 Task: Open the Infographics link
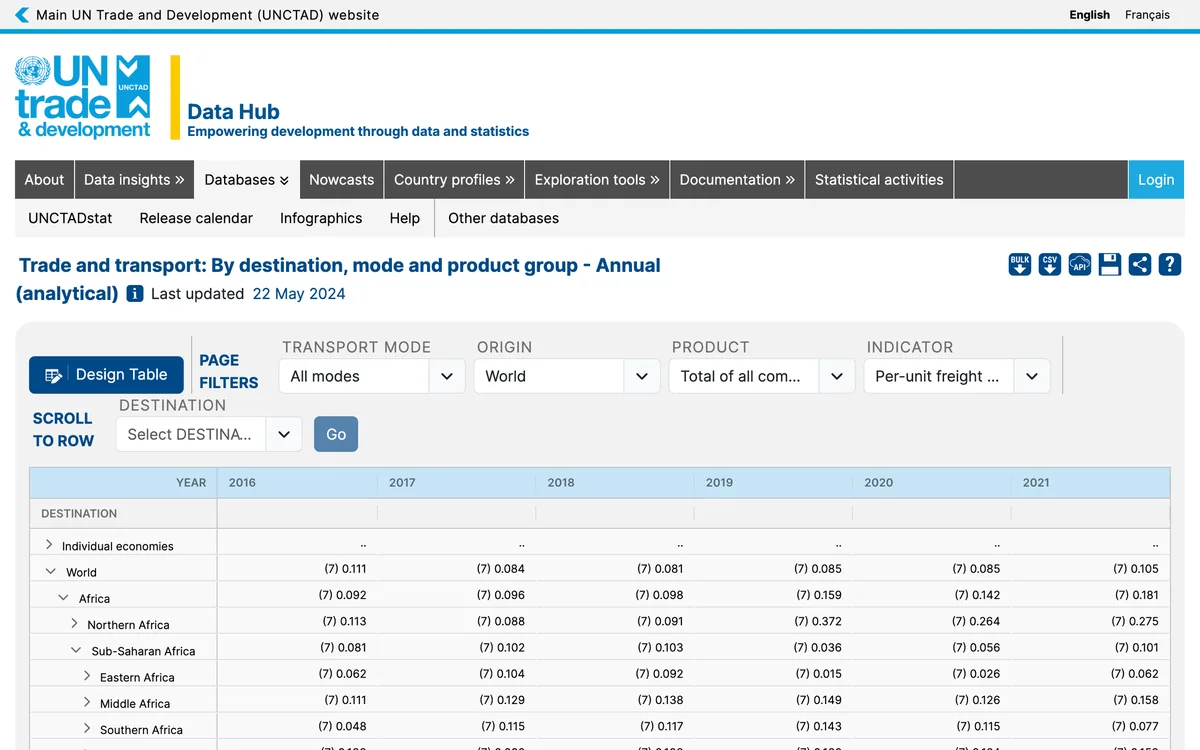(321, 218)
